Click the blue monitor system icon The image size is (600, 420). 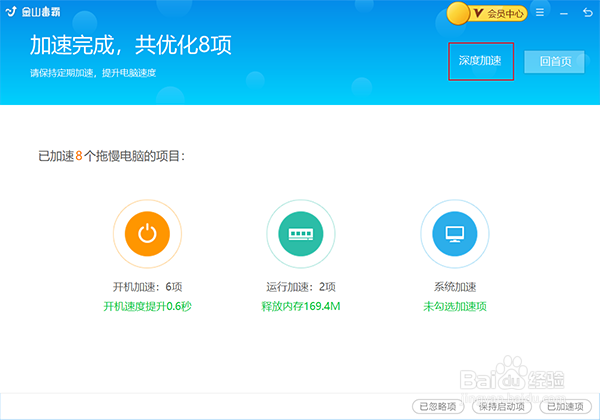tap(455, 234)
